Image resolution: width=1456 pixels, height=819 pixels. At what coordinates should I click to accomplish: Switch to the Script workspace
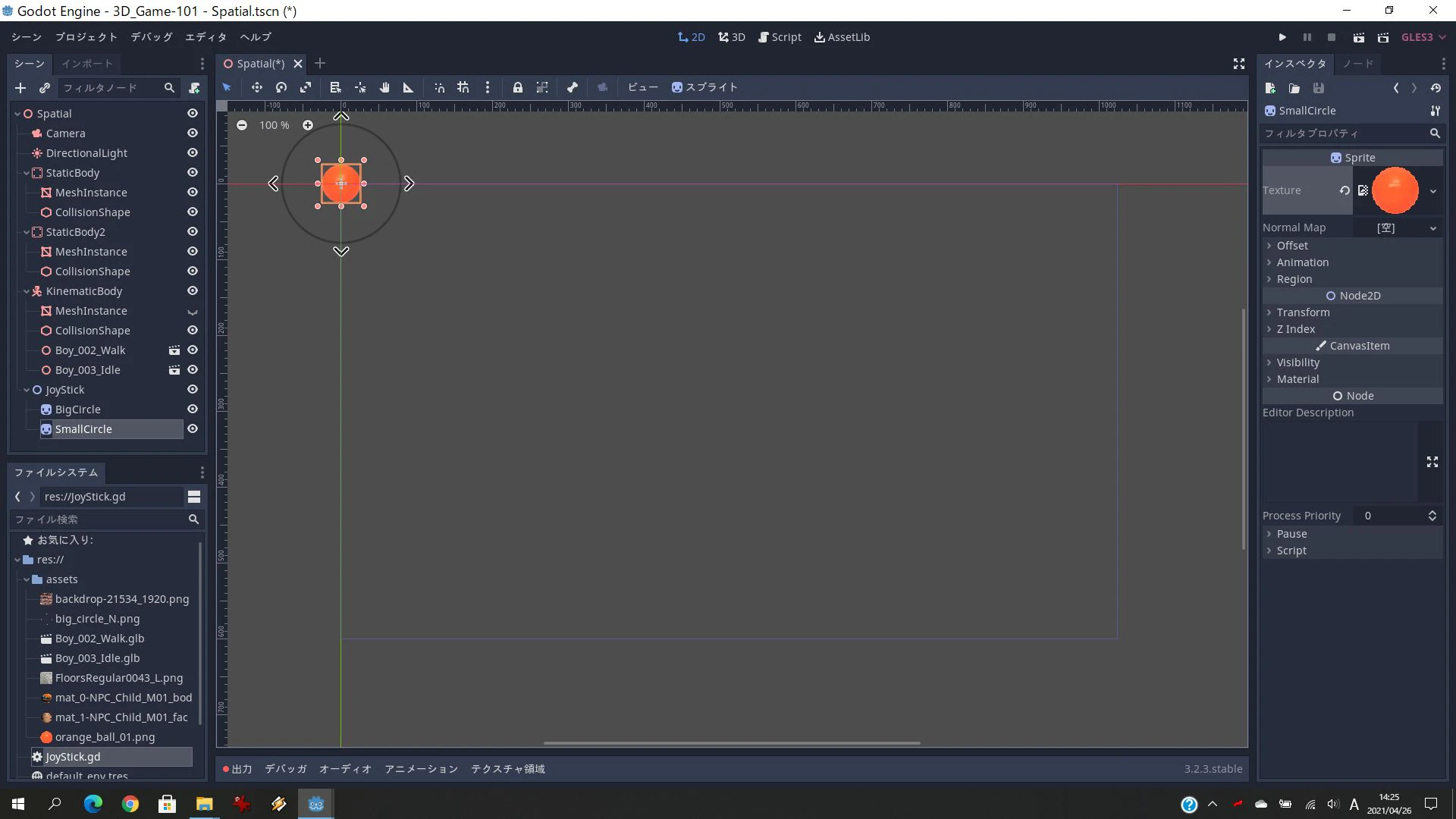click(780, 37)
